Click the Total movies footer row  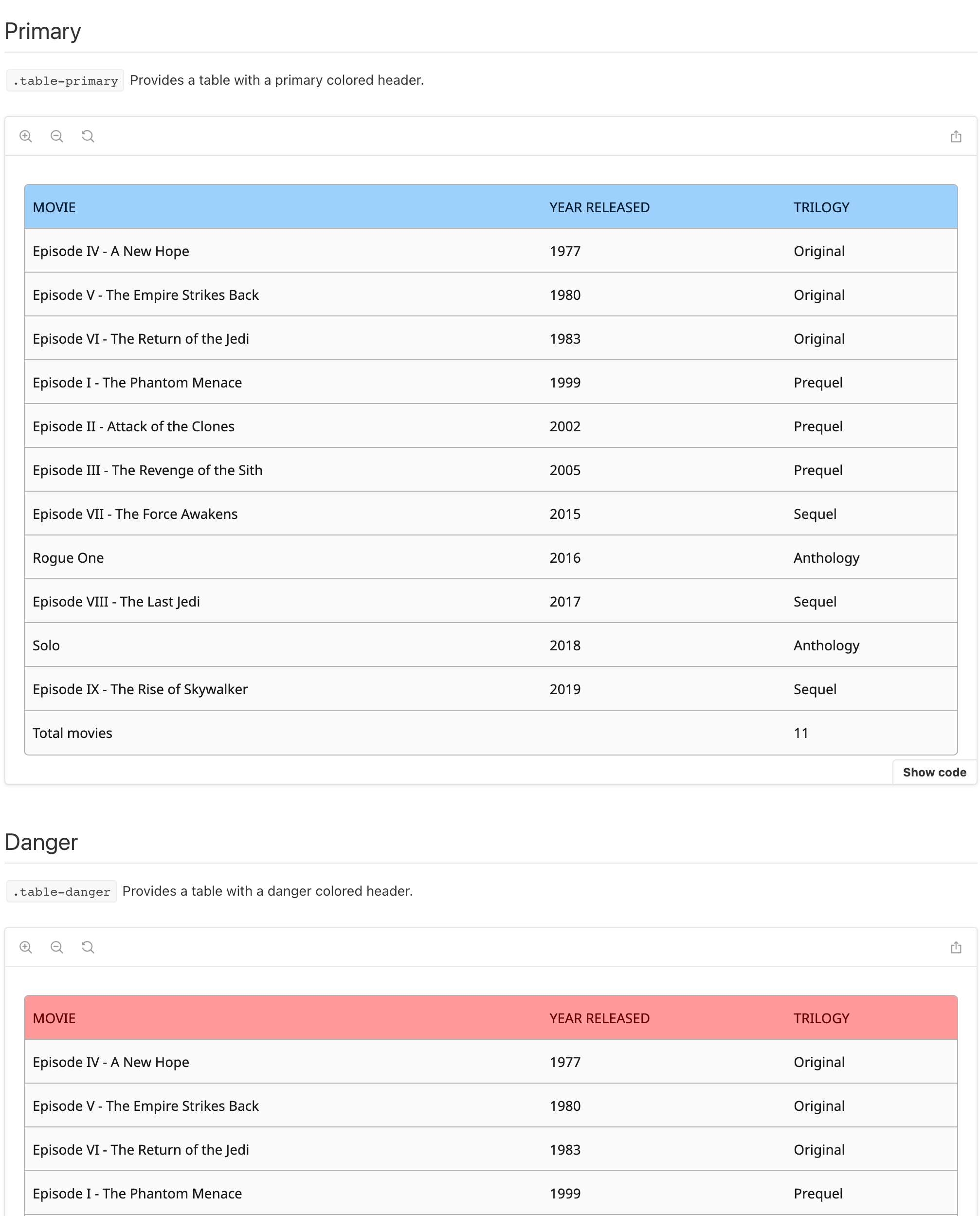[72, 733]
